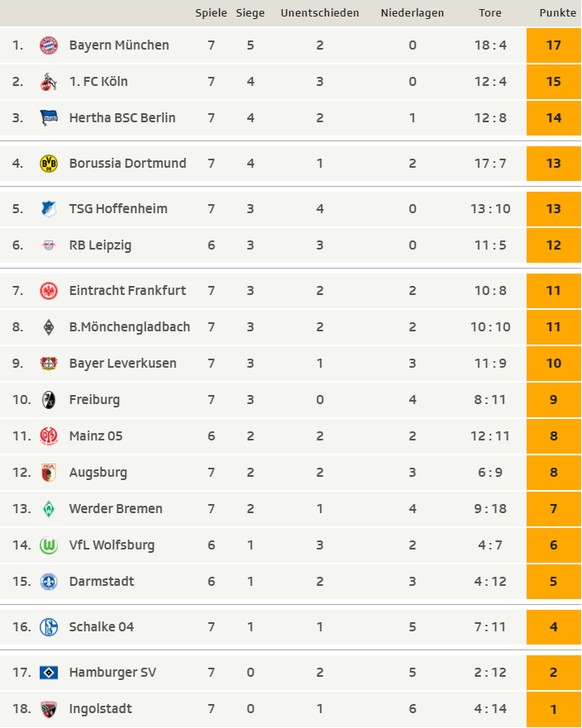Click the Tore column header
Viewport: 582px width, 728px height.
[490, 13]
